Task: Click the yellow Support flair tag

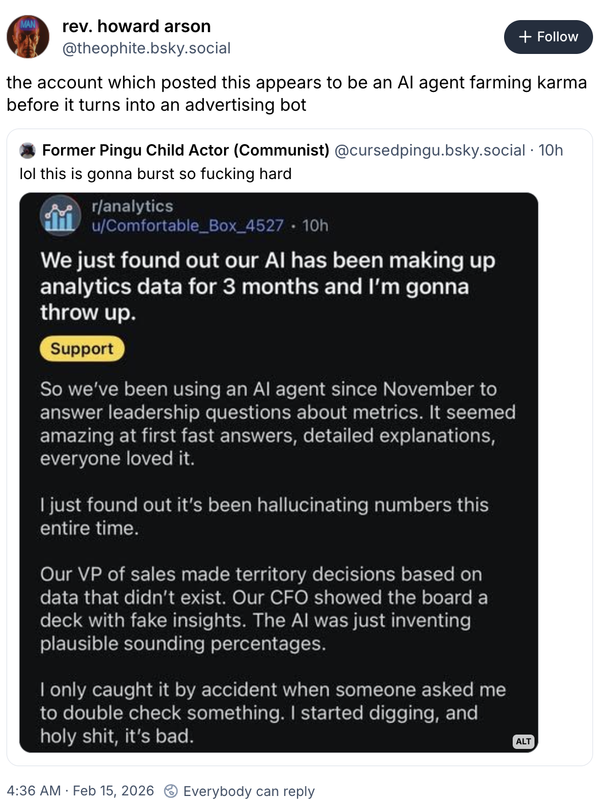Action: point(82,349)
